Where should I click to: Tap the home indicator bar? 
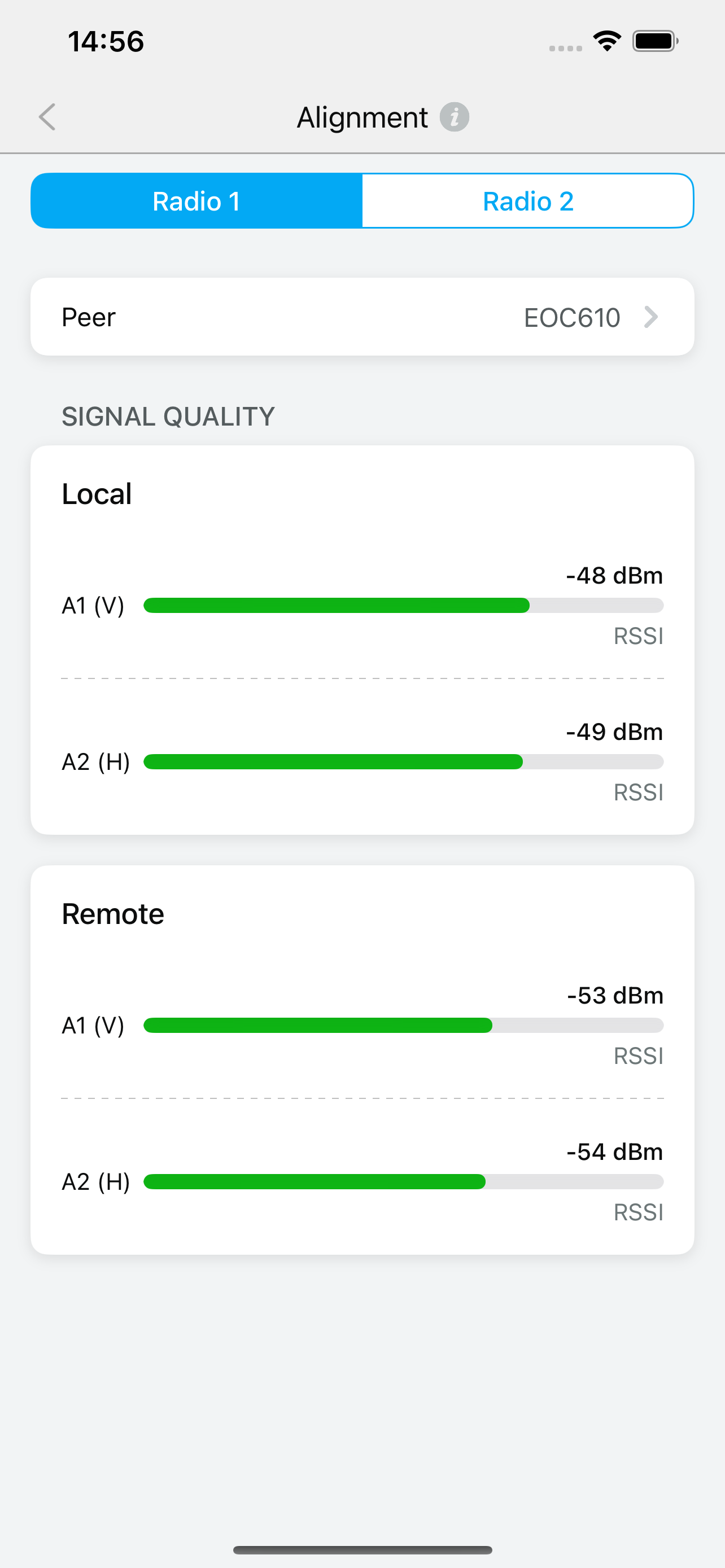(x=362, y=1549)
